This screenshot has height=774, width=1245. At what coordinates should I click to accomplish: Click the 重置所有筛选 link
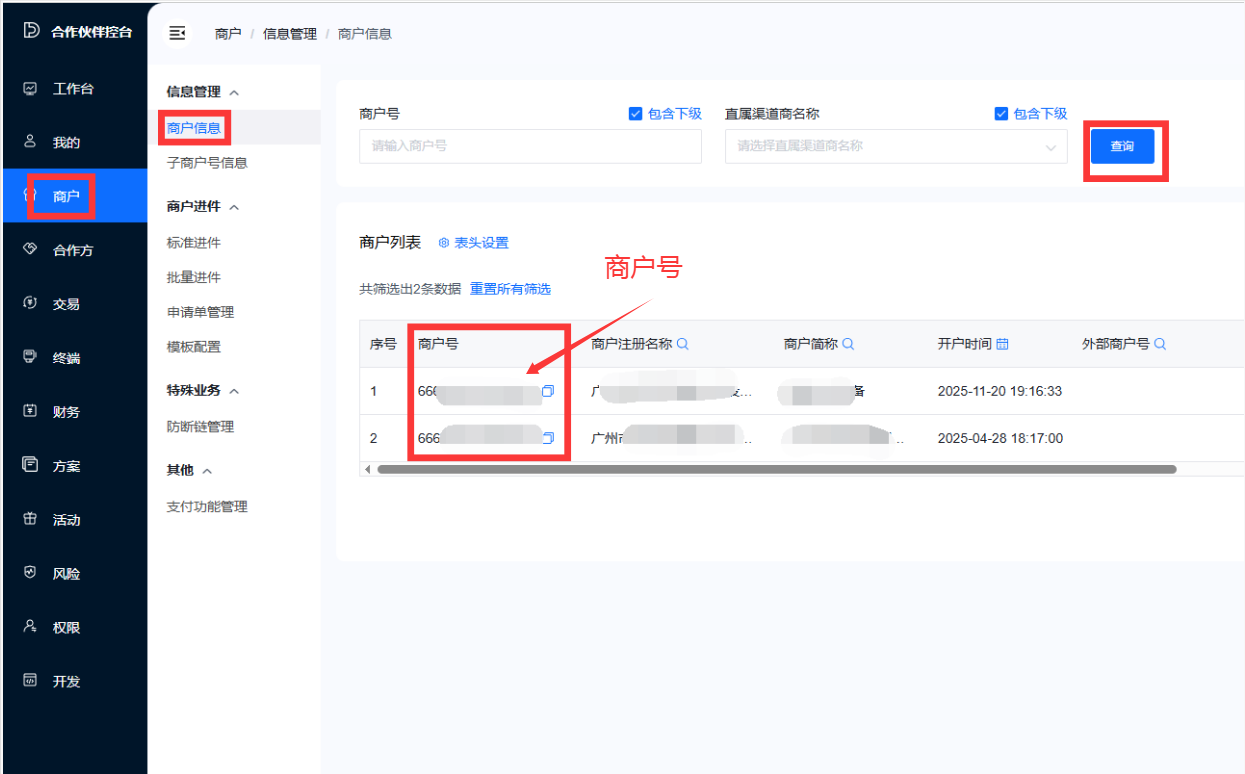(510, 289)
